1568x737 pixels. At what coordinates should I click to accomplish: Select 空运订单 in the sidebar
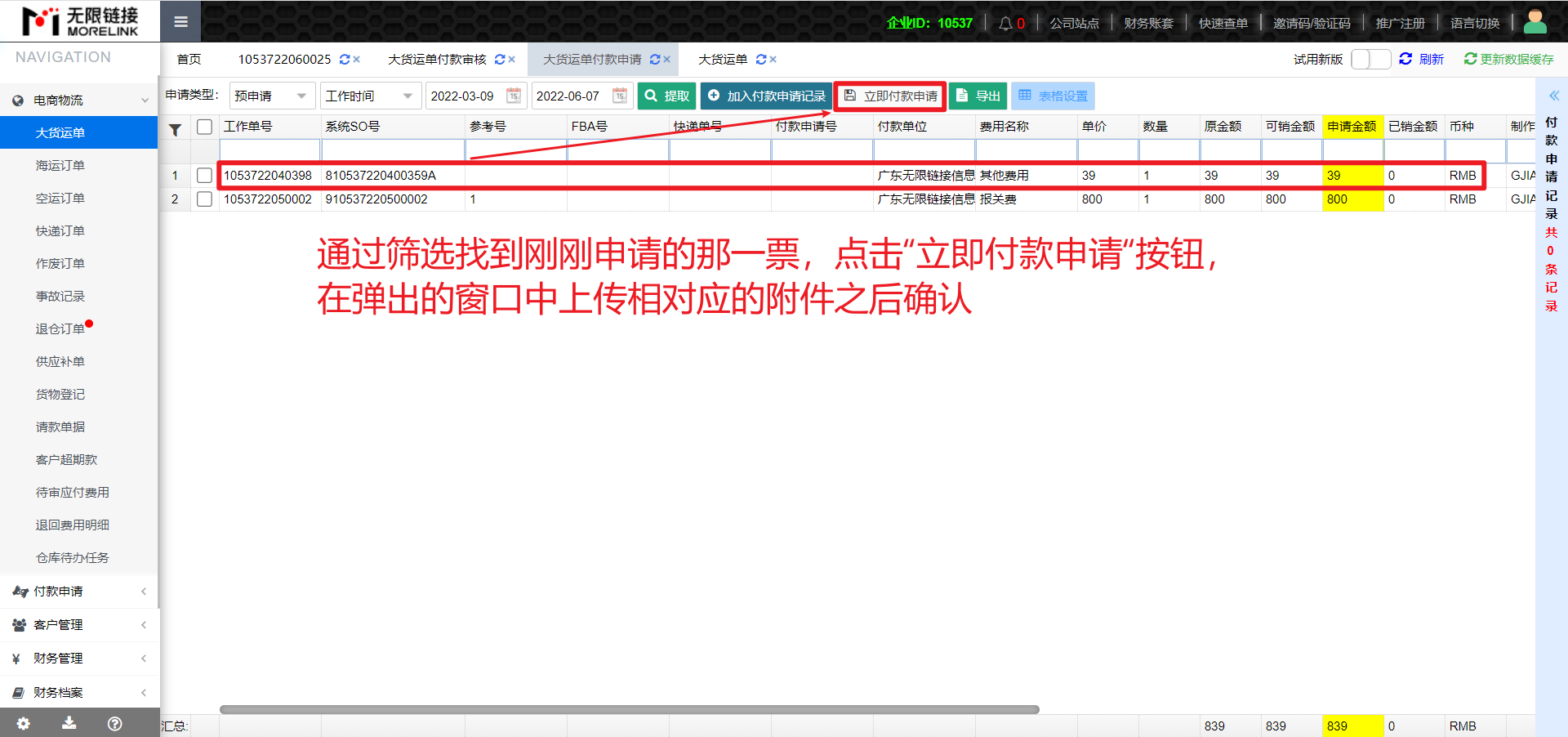(79, 199)
